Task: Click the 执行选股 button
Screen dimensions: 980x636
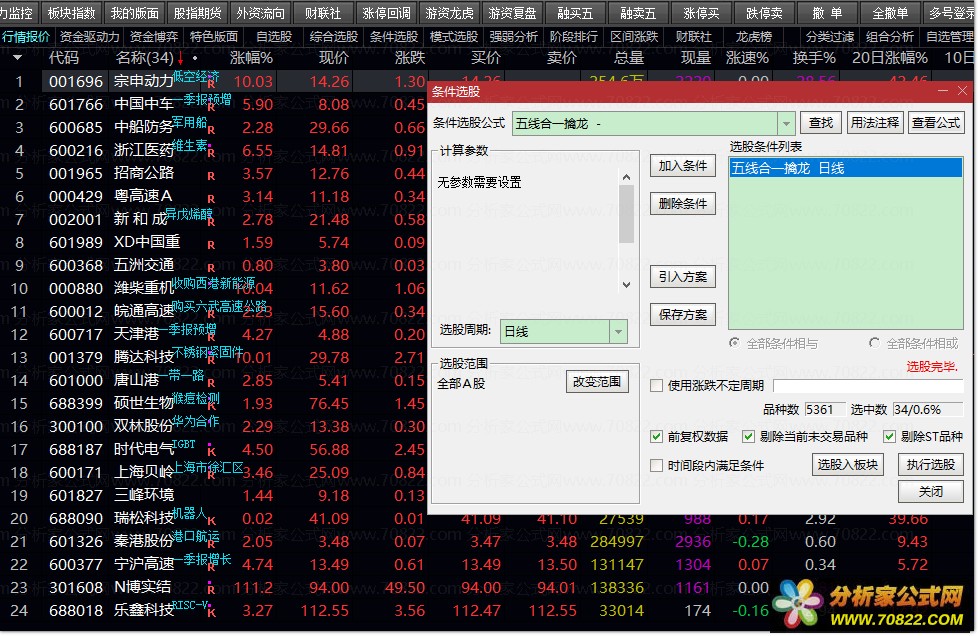Action: (931, 465)
